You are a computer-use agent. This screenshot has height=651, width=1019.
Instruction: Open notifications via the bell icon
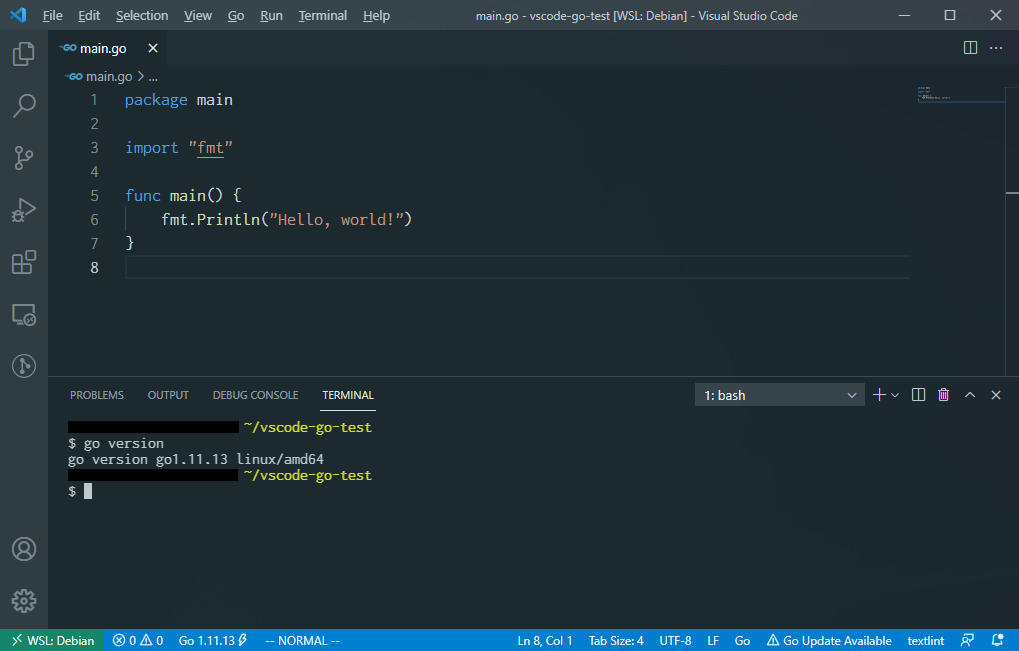pyautogui.click(x=995, y=640)
